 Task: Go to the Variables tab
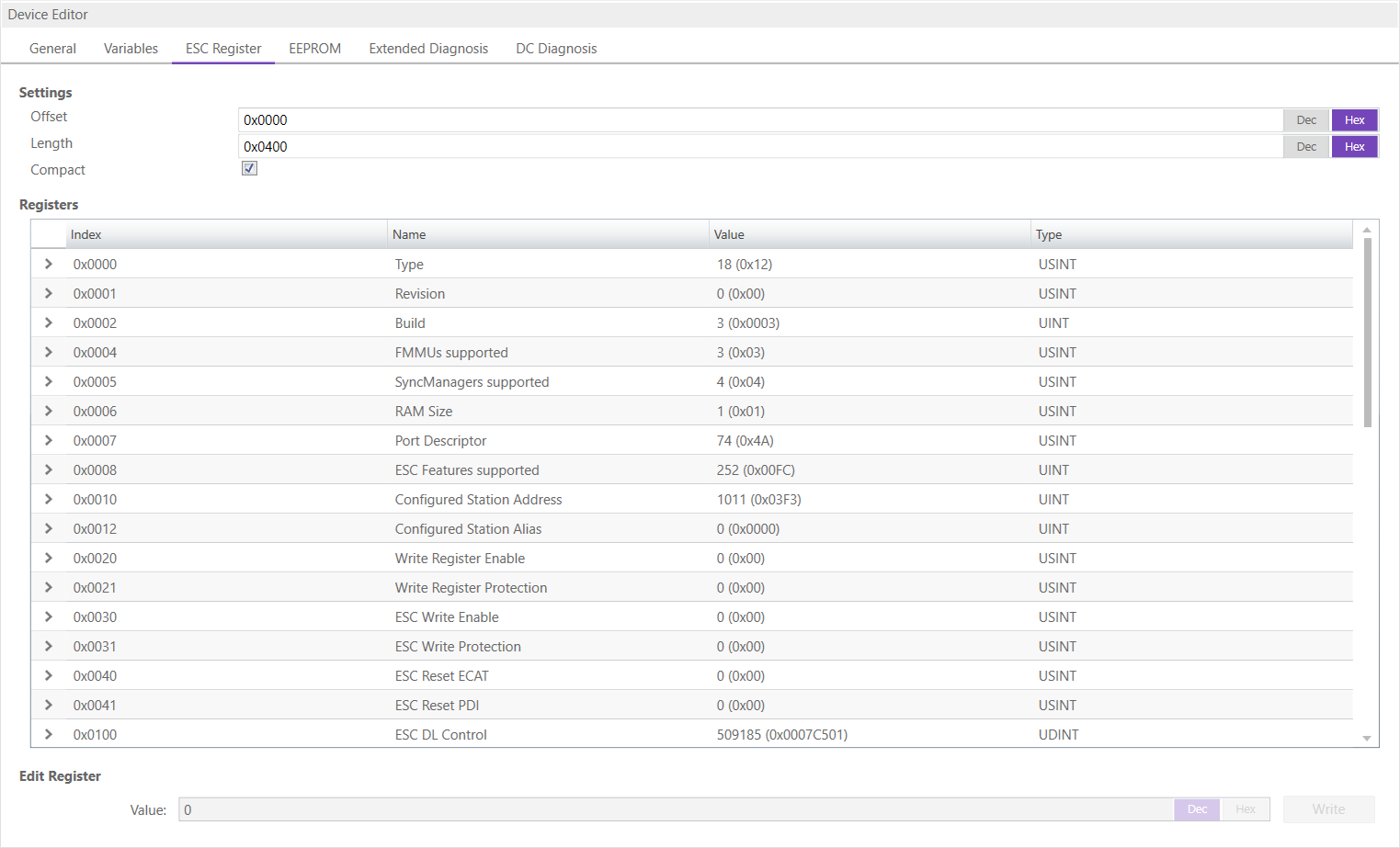(x=131, y=49)
